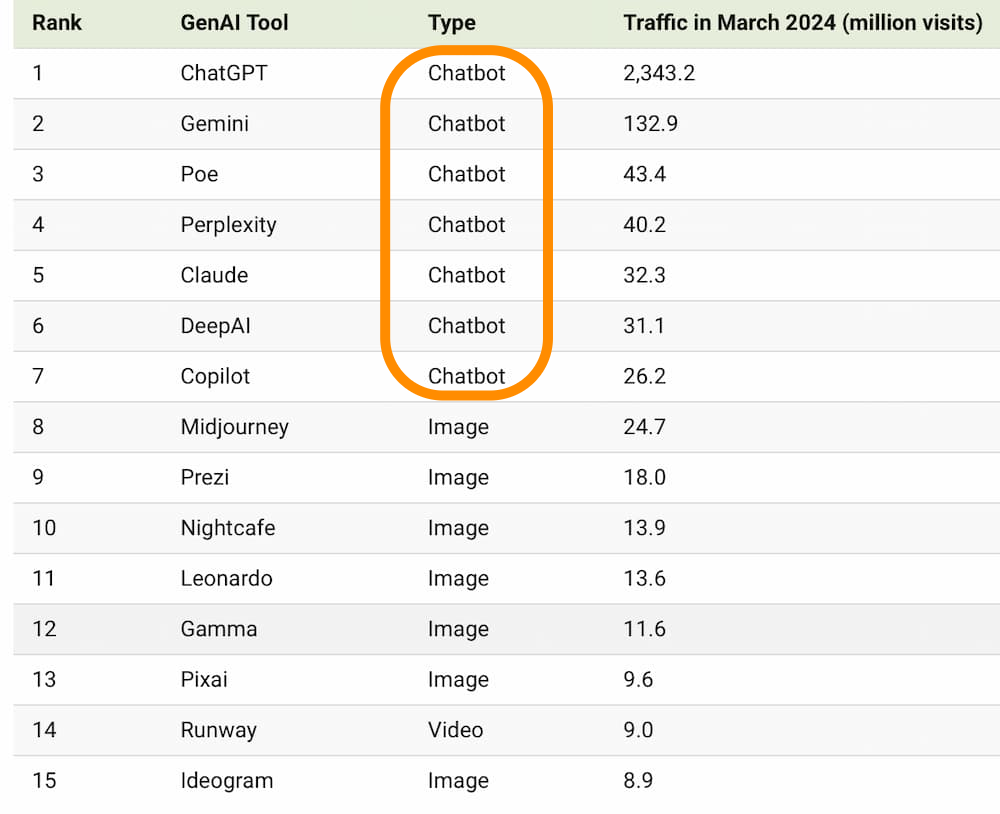
Task: Select the Perplexity tool name cell
Action: (229, 225)
